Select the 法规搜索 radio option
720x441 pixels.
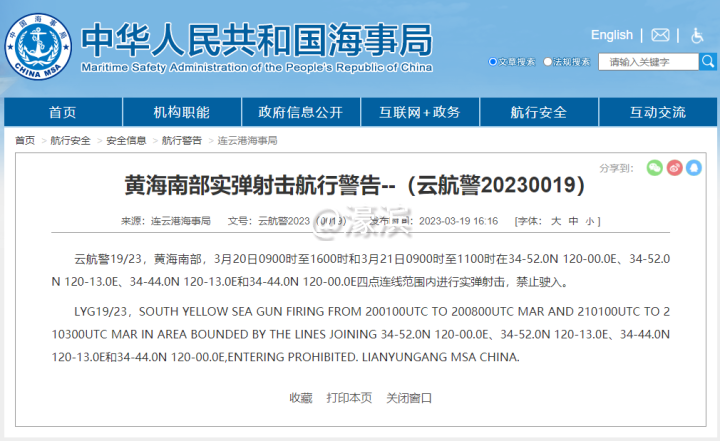coord(547,62)
